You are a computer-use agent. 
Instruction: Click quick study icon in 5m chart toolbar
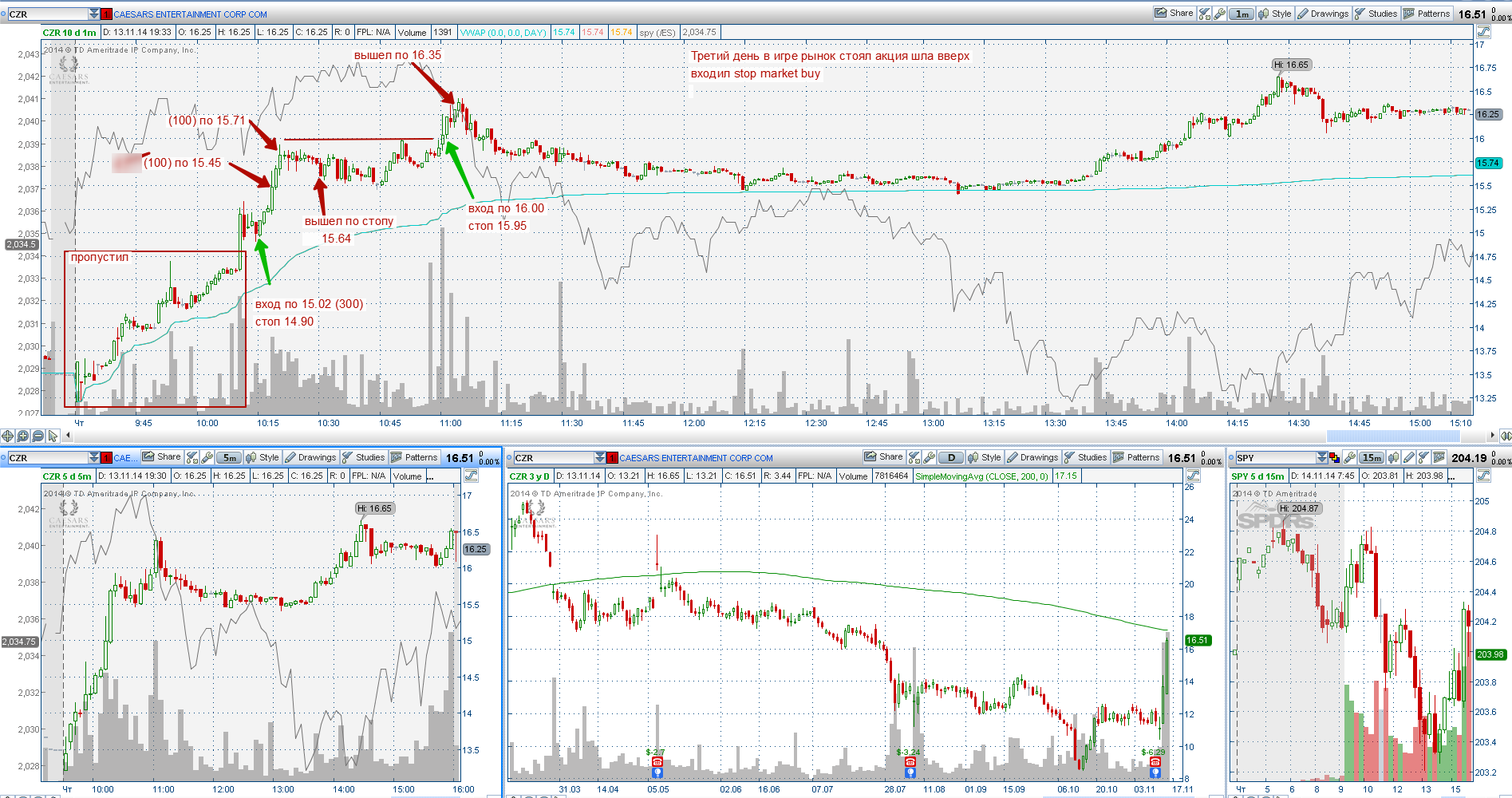[x=191, y=457]
